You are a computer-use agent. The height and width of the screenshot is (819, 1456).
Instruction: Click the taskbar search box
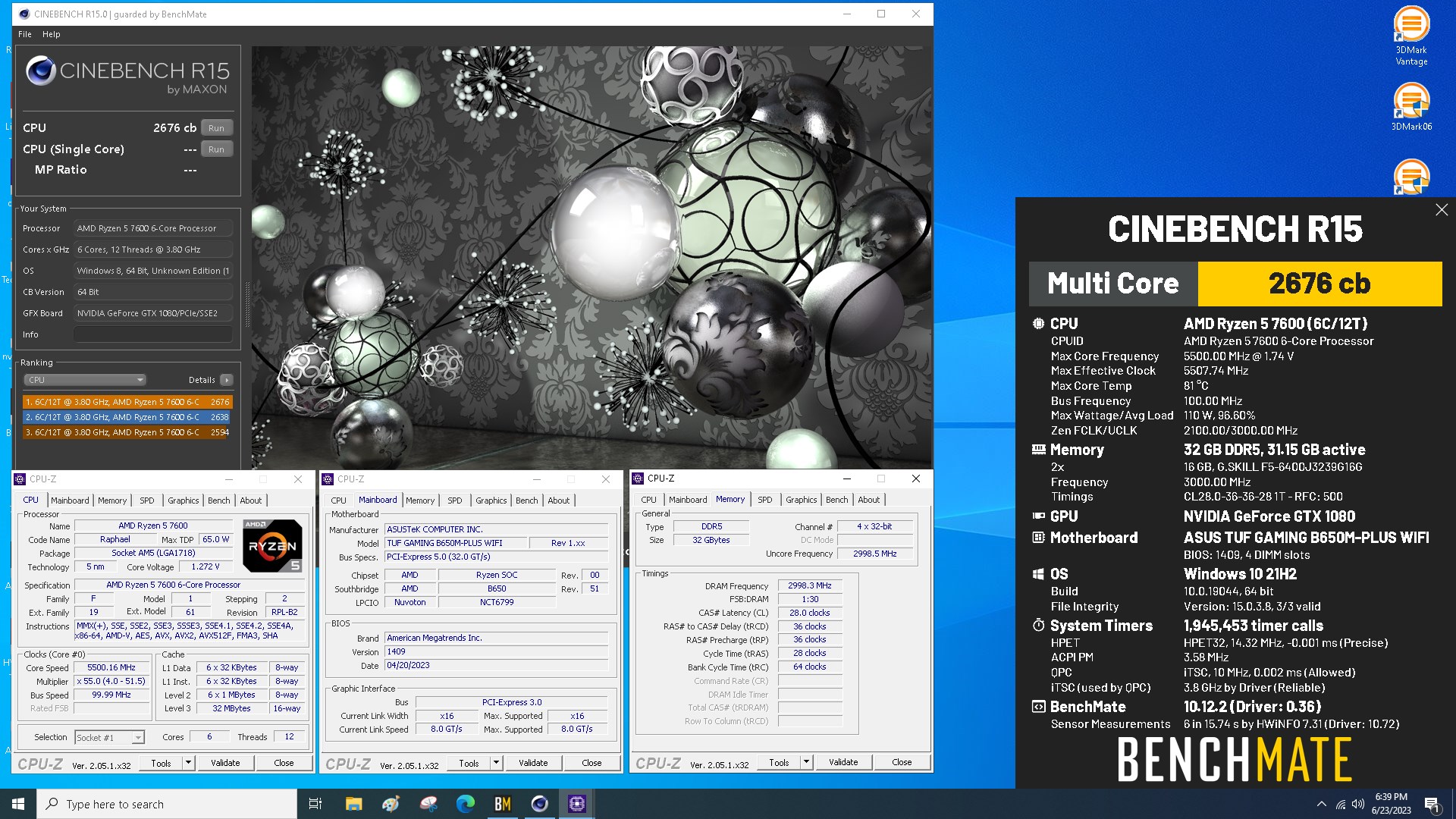tap(167, 804)
